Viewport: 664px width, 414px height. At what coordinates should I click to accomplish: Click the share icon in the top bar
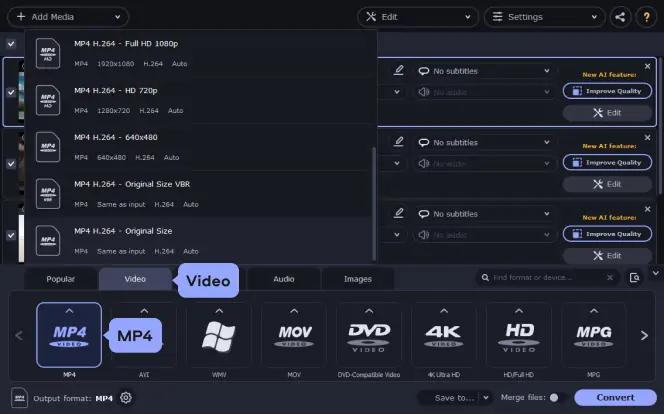[x=620, y=17]
